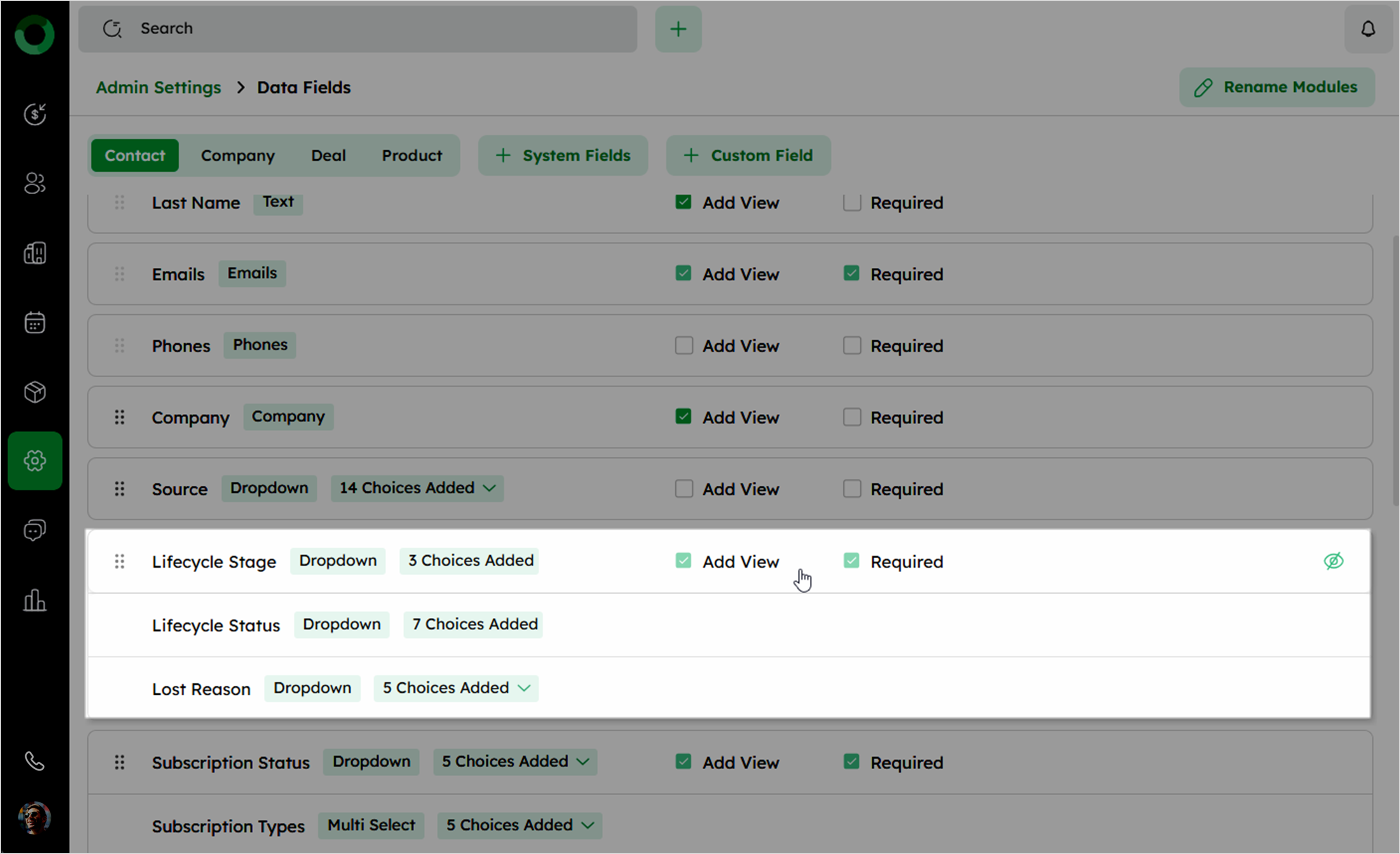The height and width of the screenshot is (854, 1400).
Task: Open the reports bar chart icon in the sidebar
Action: [x=35, y=601]
